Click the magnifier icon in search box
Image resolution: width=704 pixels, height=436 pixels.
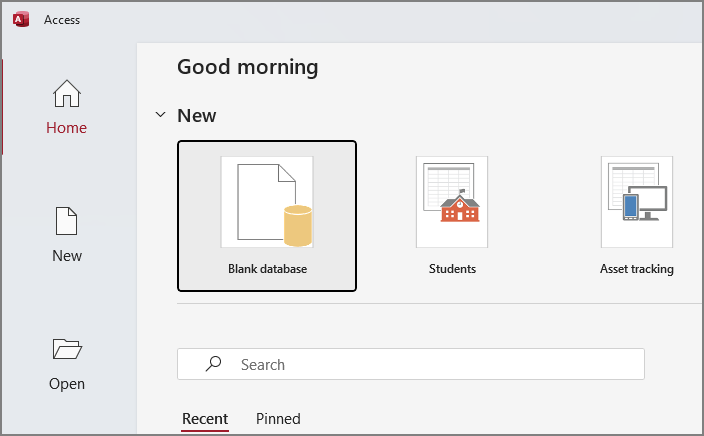pyautogui.click(x=213, y=365)
